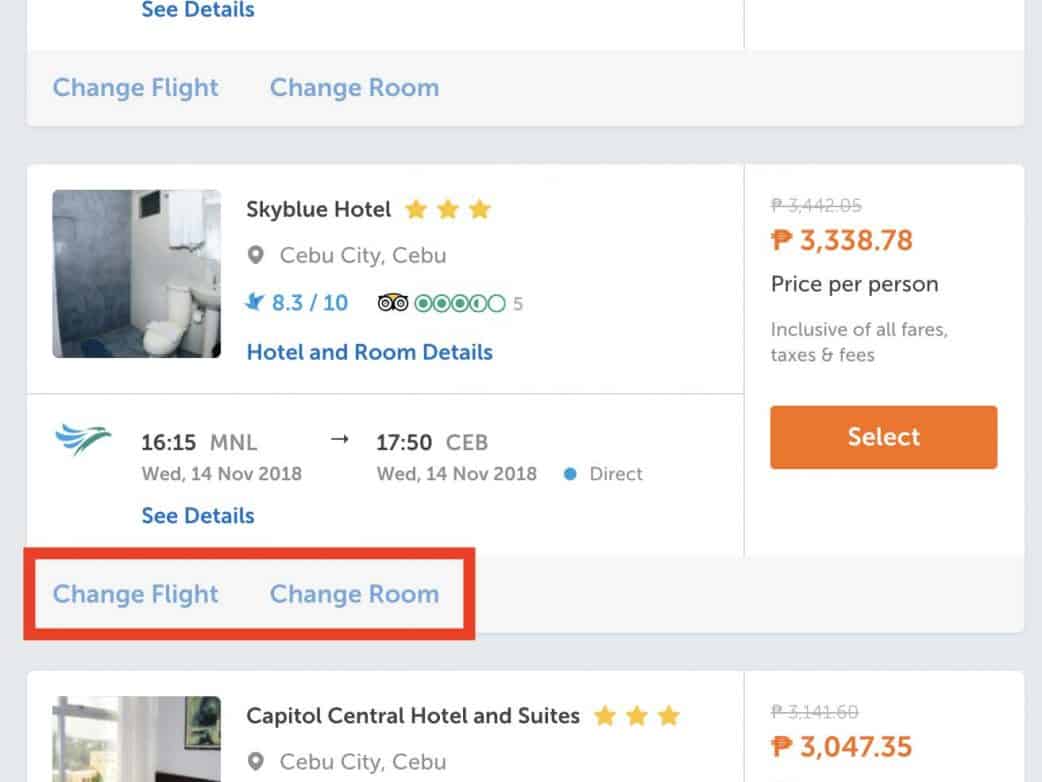Click the blue Direct flight dot indicator
Screen dimensions: 1042x782
(x=570, y=474)
